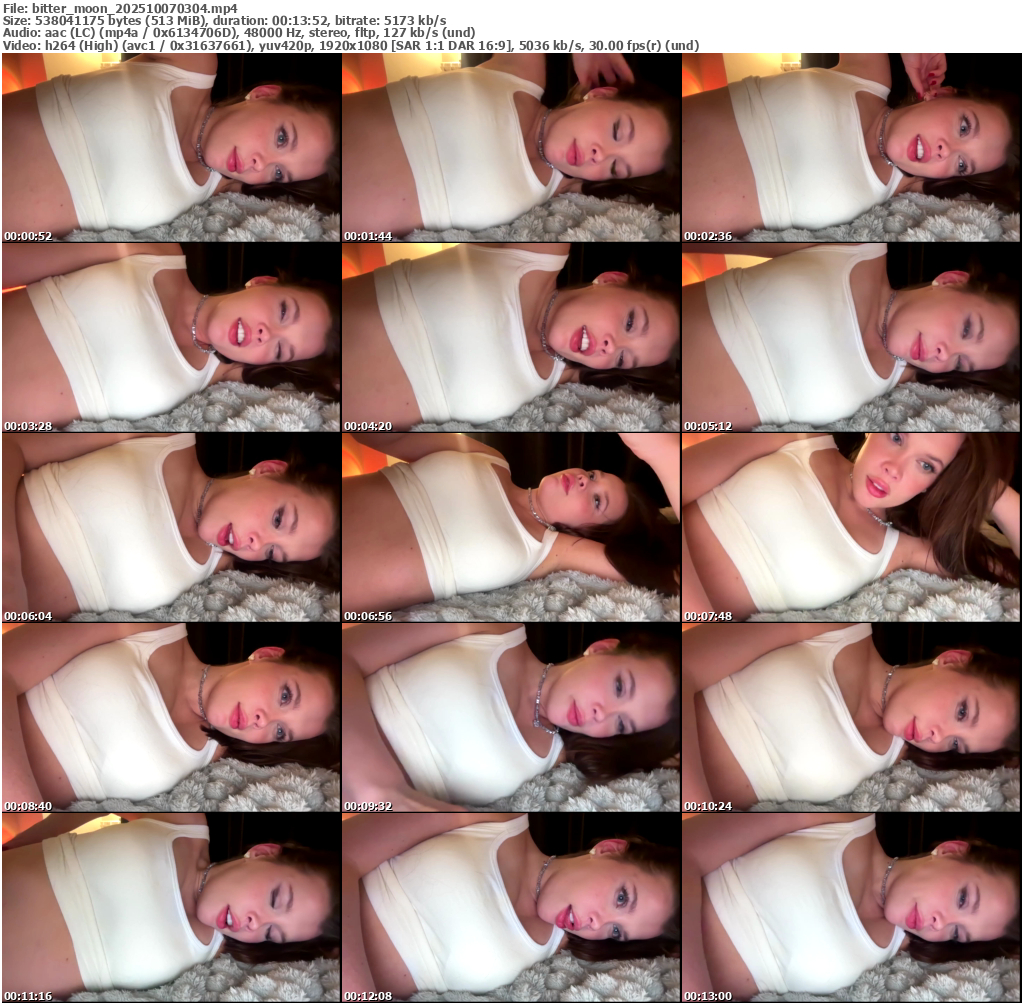Pick the frame marked 00:12:08
This screenshot has height=1003, width=1024.
(511, 908)
